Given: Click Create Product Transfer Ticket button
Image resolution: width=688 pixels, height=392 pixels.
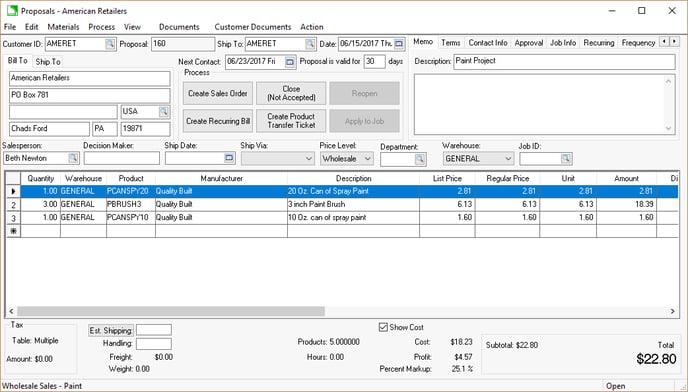Looking at the screenshot, I should [291, 121].
